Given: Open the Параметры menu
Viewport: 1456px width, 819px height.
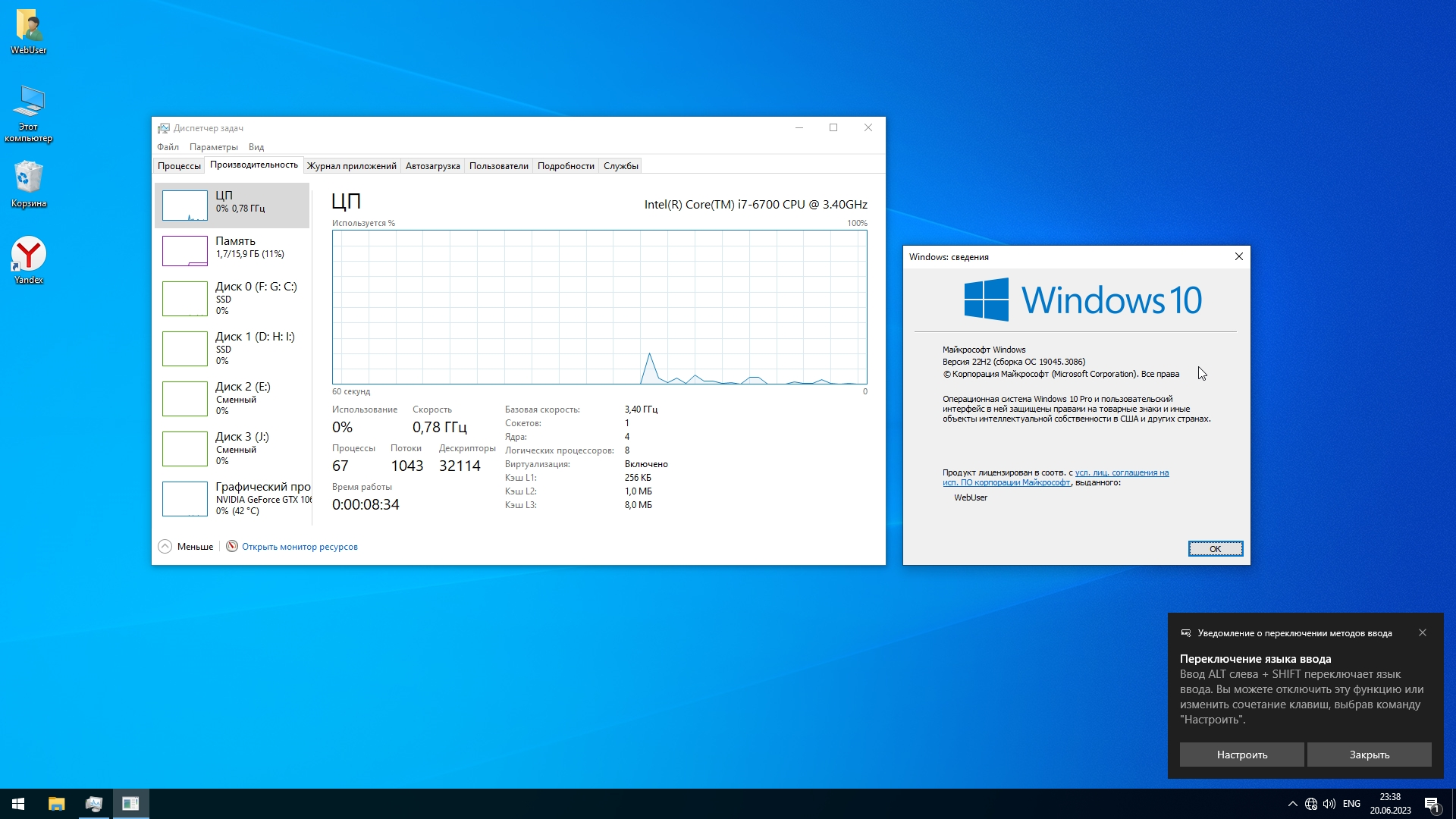Looking at the screenshot, I should coord(213,147).
